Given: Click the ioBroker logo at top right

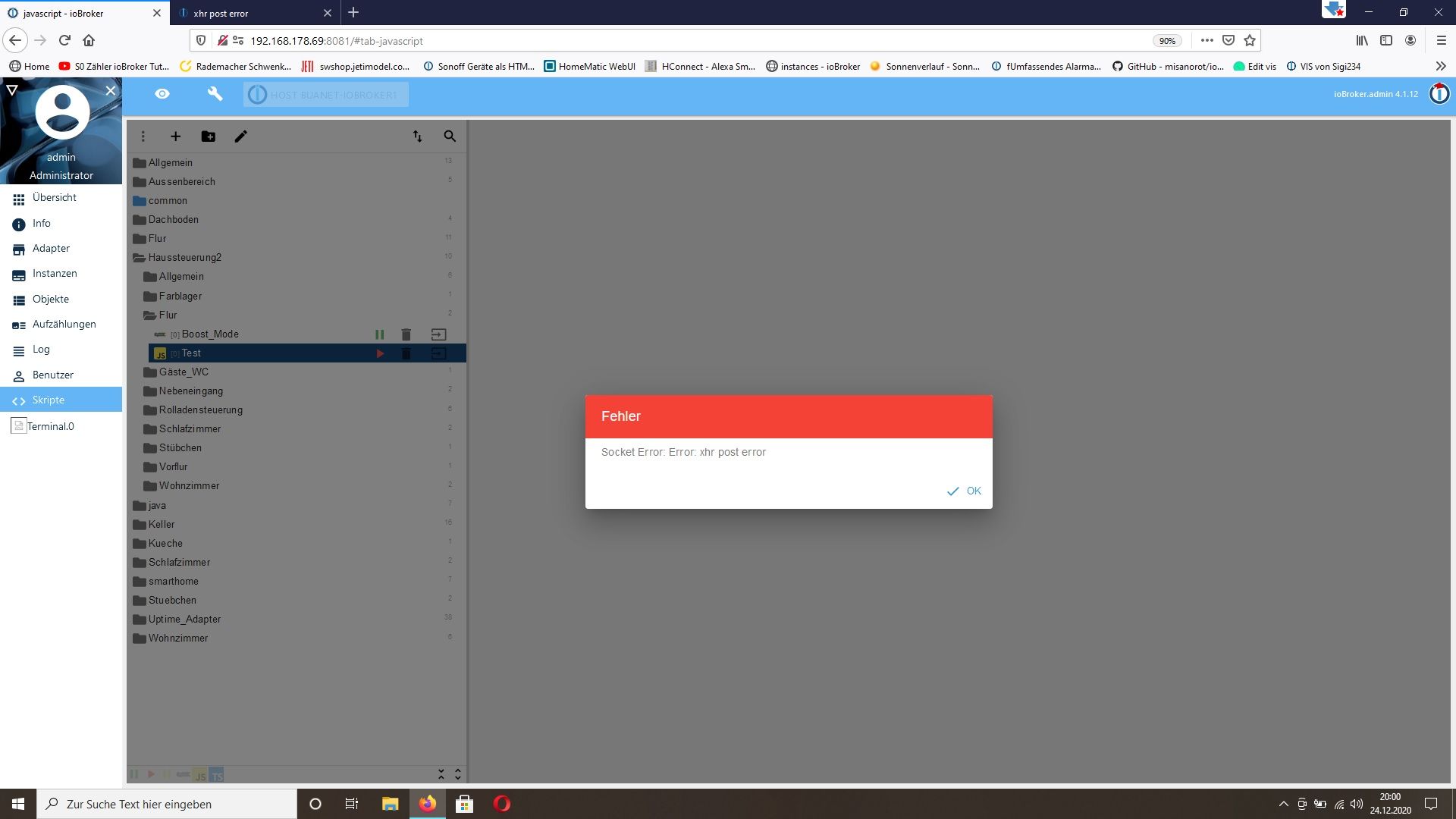Looking at the screenshot, I should pyautogui.click(x=1439, y=94).
